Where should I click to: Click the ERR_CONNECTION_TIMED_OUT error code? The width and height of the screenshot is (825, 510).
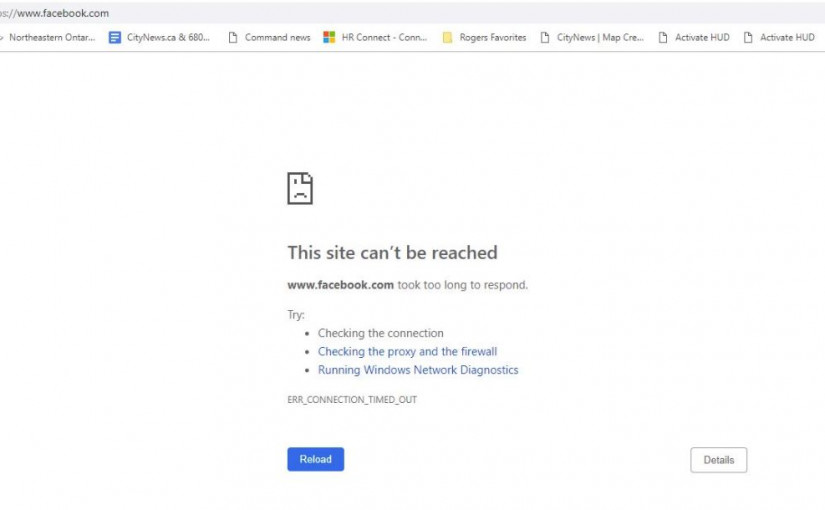[352, 400]
